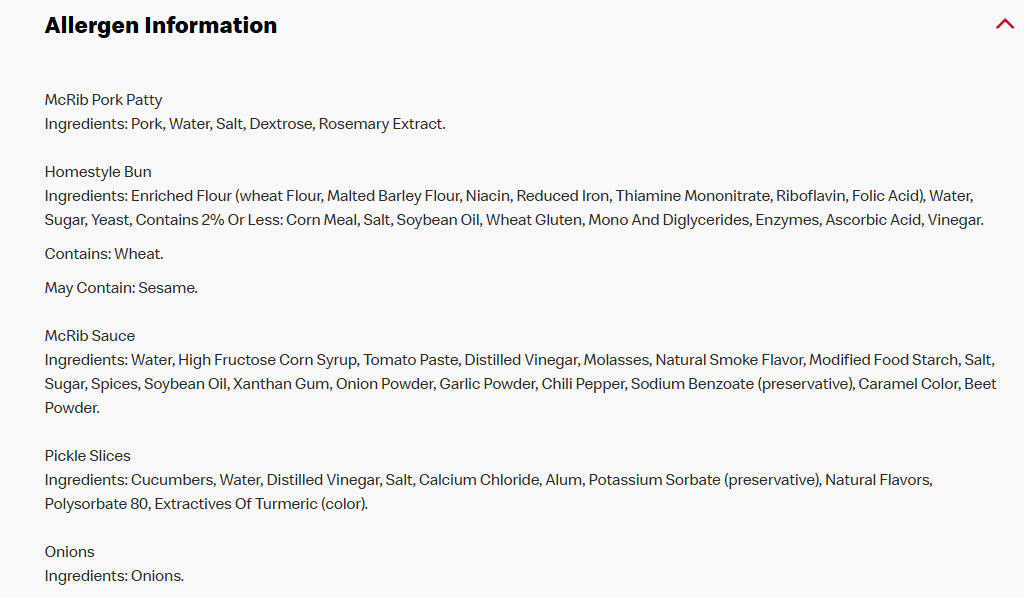Click the "Ingredients: Onions." line

114,576
